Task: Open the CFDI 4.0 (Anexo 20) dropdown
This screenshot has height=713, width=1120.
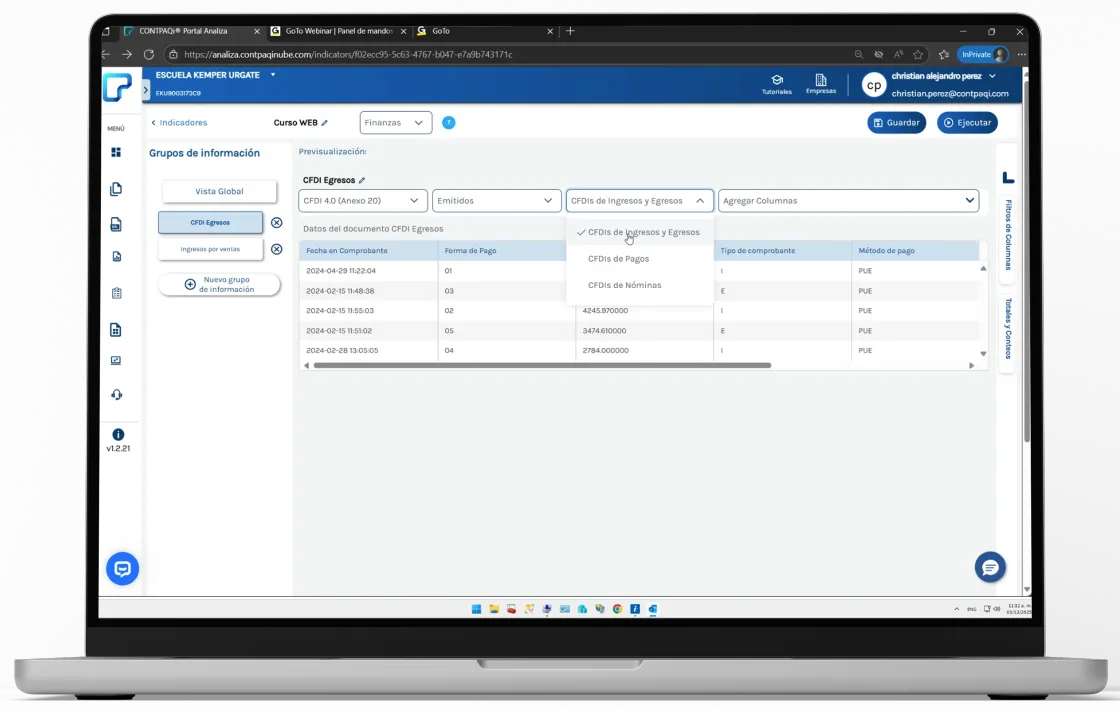Action: pos(363,201)
